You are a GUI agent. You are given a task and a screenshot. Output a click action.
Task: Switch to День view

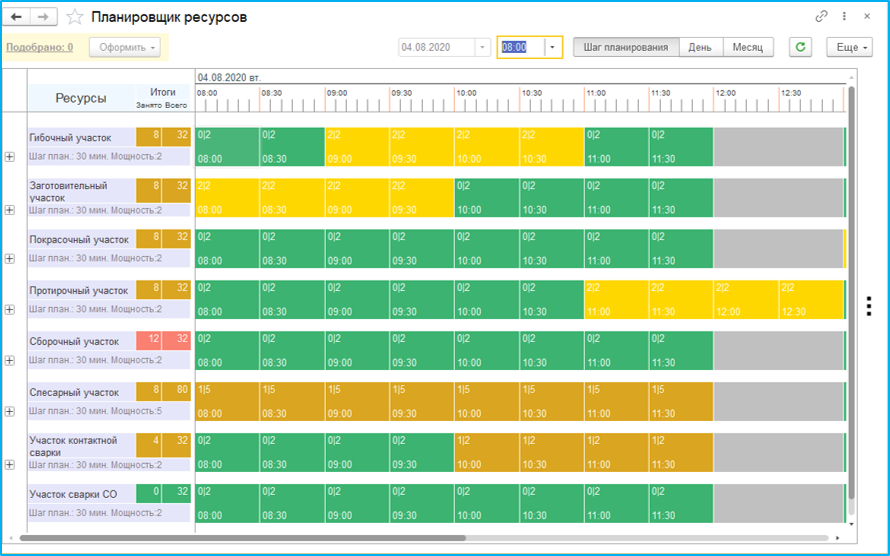[700, 47]
